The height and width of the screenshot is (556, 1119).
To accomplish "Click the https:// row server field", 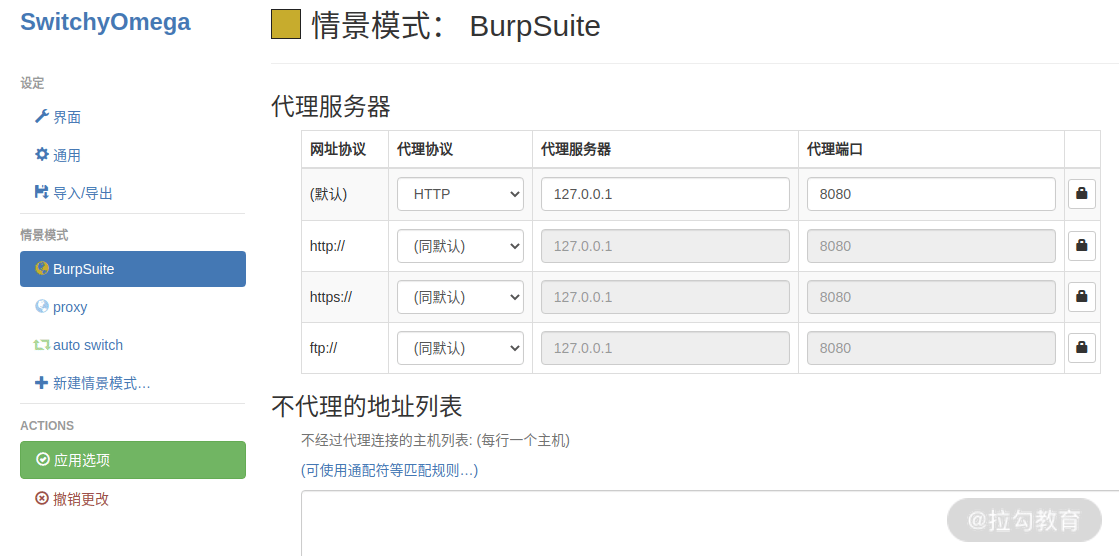I will point(665,297).
